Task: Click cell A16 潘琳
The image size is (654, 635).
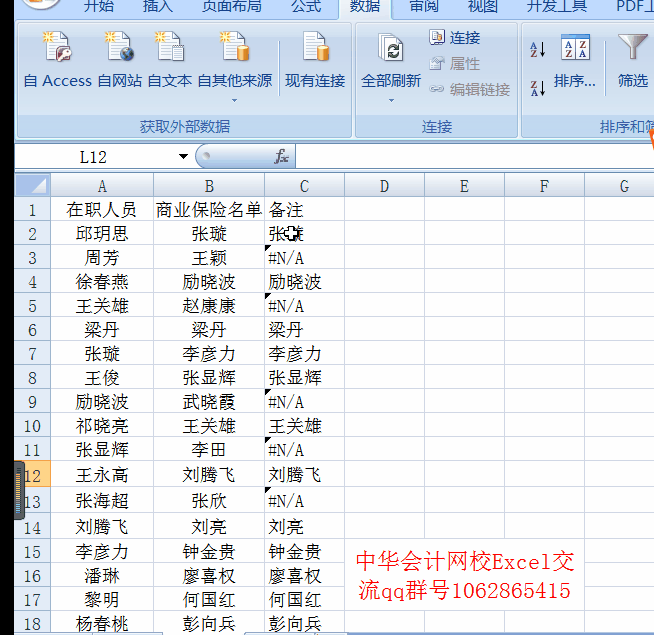Action: click(x=102, y=575)
